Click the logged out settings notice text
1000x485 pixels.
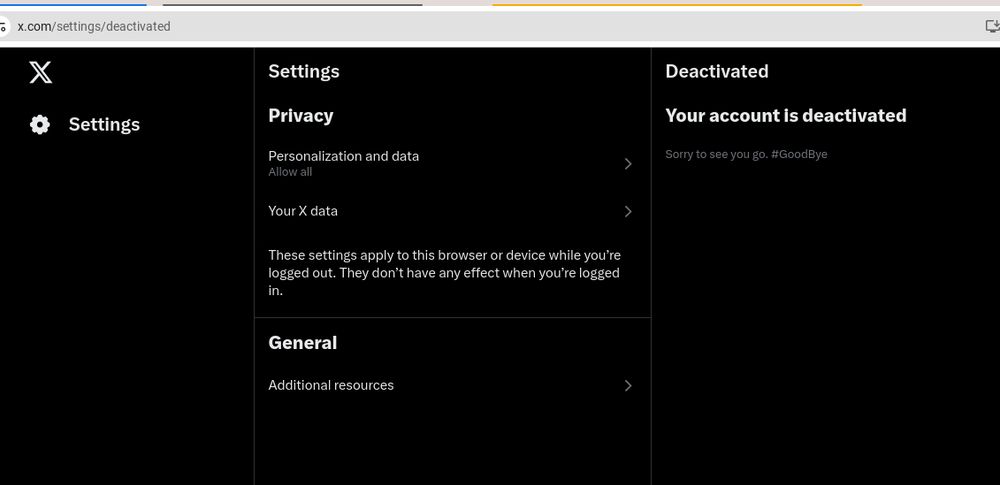(x=445, y=273)
